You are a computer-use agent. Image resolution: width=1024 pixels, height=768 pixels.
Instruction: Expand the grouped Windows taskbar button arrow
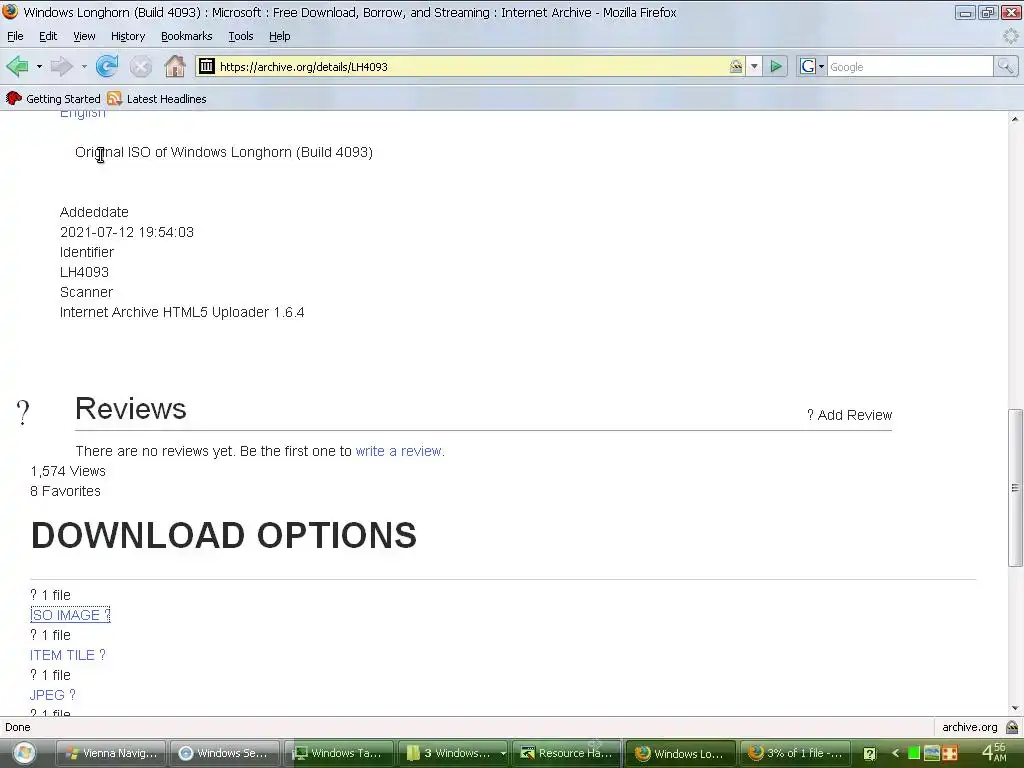click(x=503, y=753)
